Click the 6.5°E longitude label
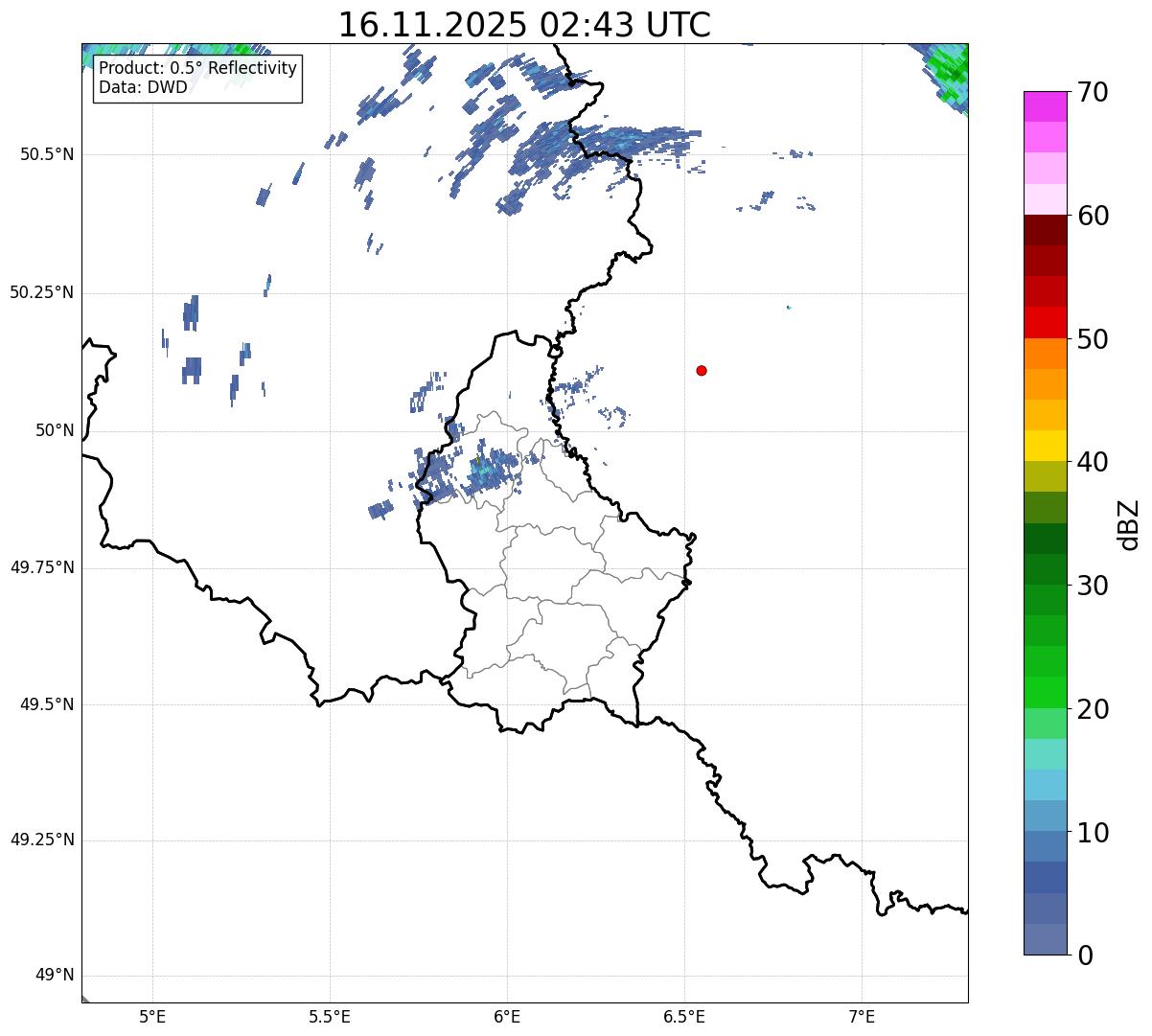Image resolution: width=1152 pixels, height=1036 pixels. click(684, 1017)
